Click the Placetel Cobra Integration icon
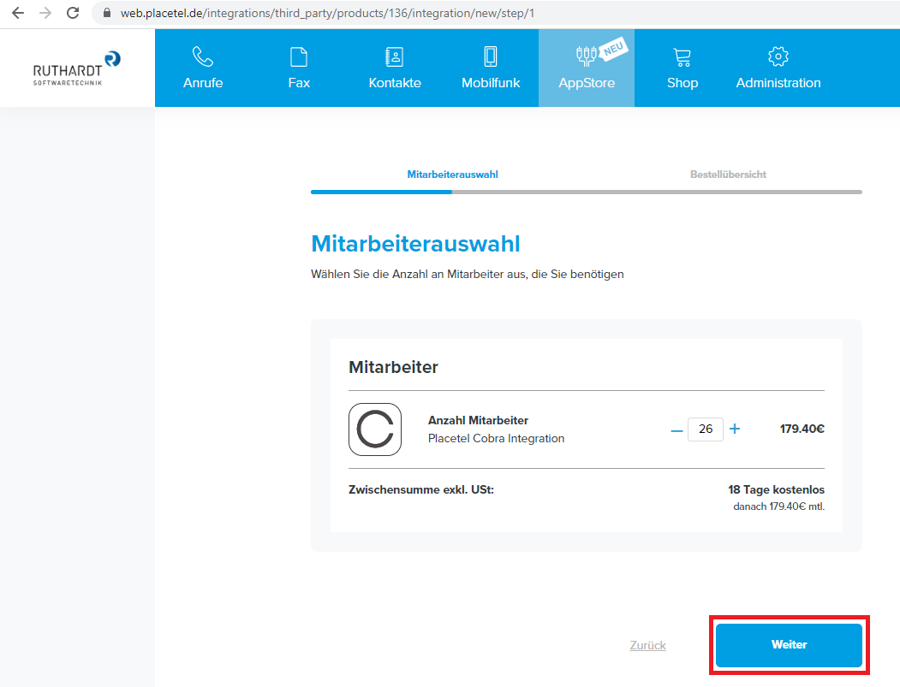Viewport: 900px width, 687px height. (x=375, y=429)
